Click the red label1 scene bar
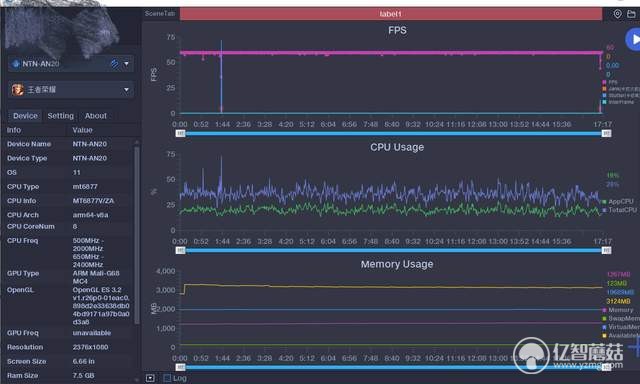The width and height of the screenshot is (640, 384). click(x=391, y=14)
